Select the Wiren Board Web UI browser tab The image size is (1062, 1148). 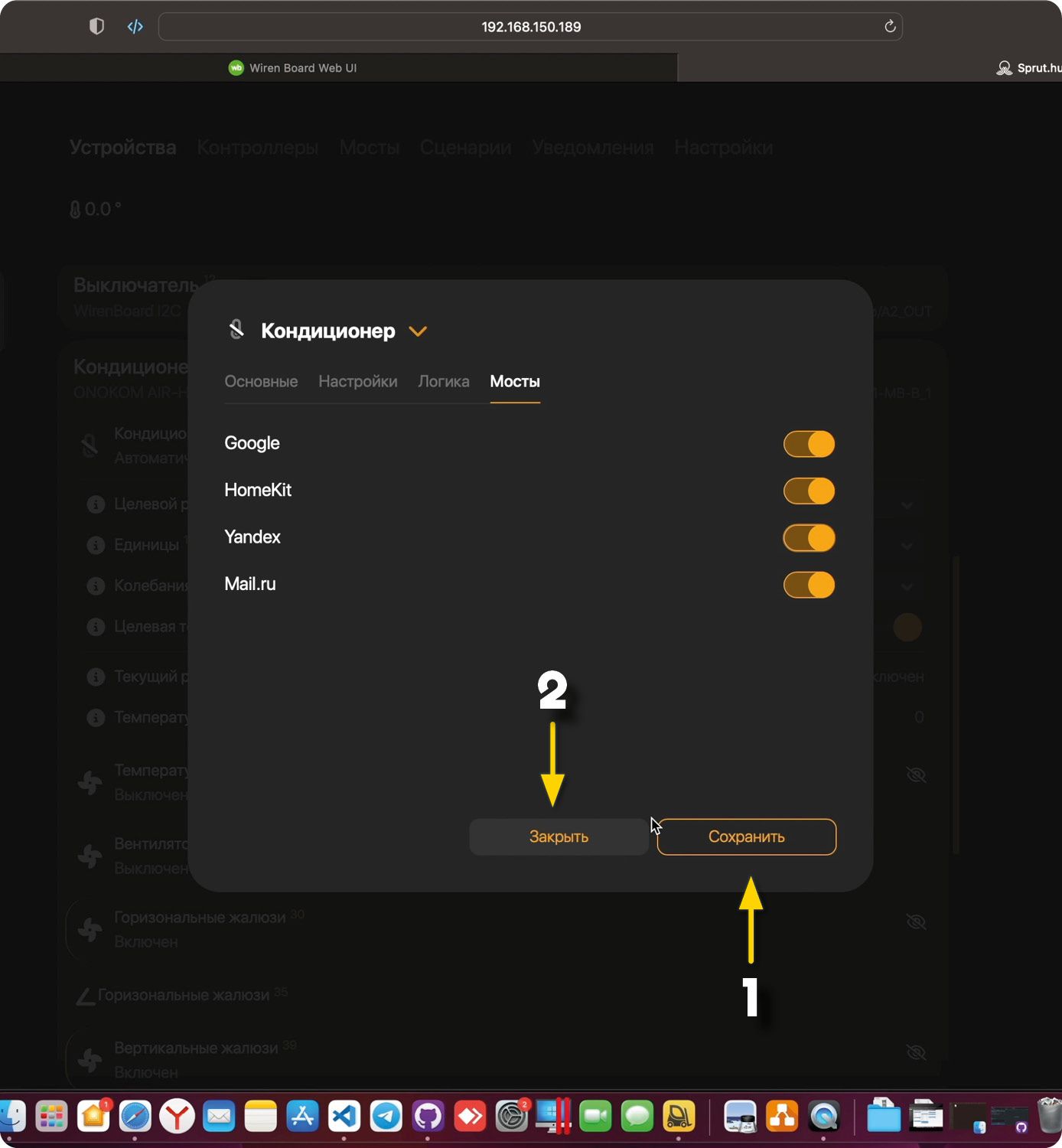point(303,68)
